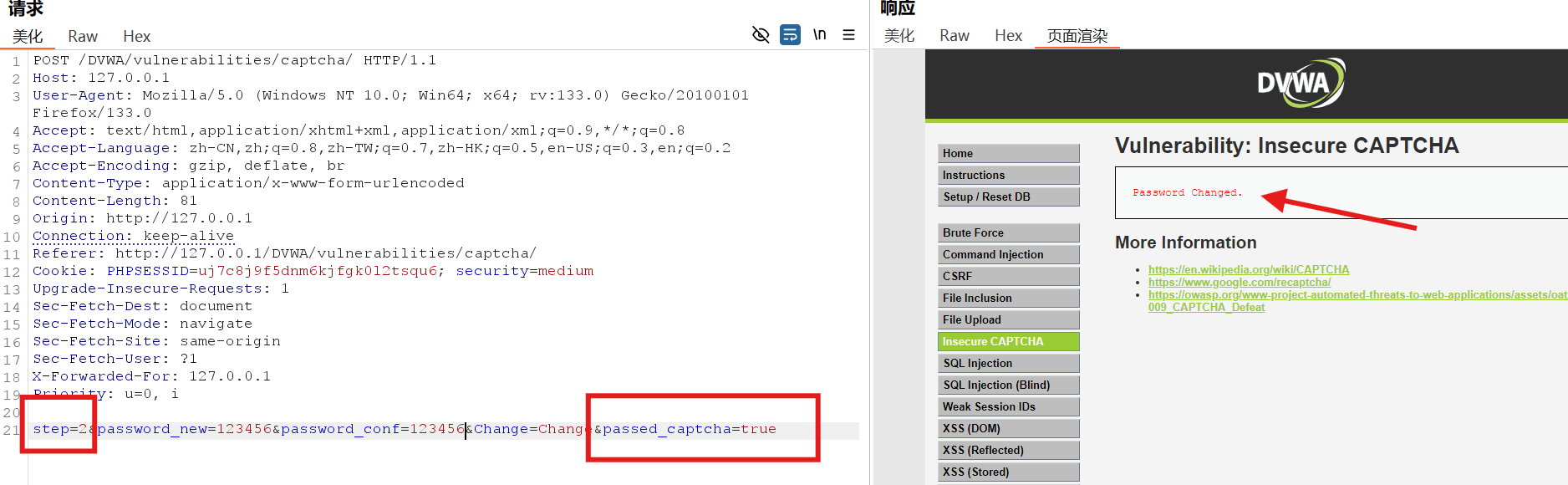
Task: Select the request 美化 (Pretty) tab
Action: (x=28, y=36)
